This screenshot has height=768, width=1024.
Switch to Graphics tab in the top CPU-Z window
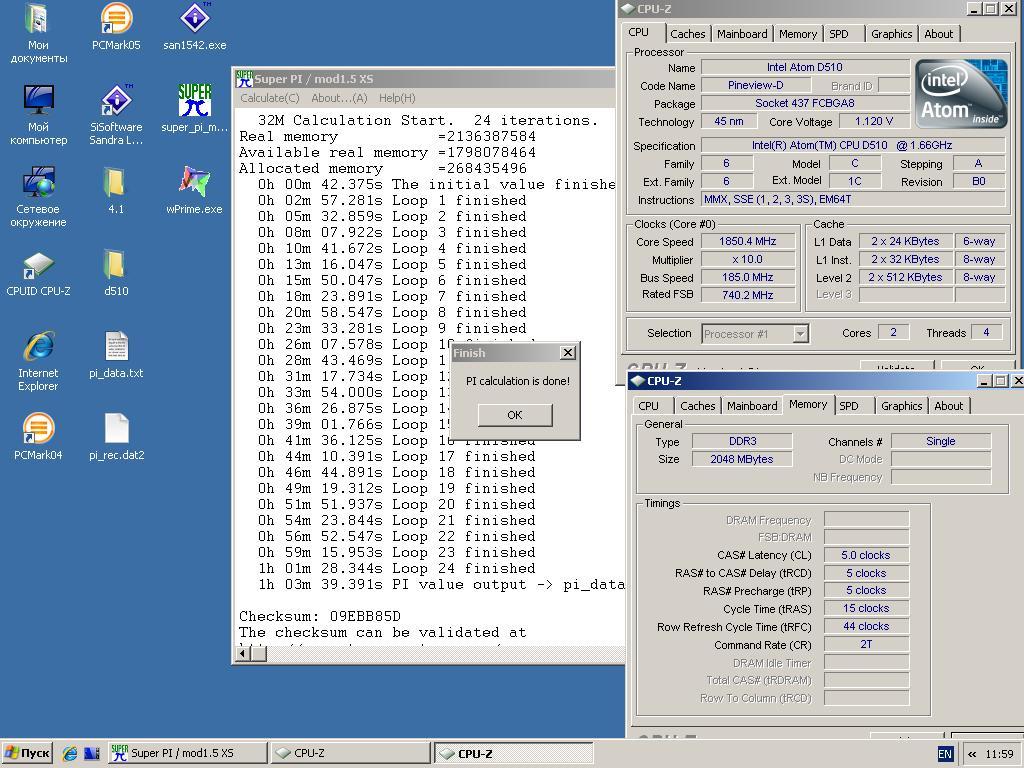click(x=891, y=34)
